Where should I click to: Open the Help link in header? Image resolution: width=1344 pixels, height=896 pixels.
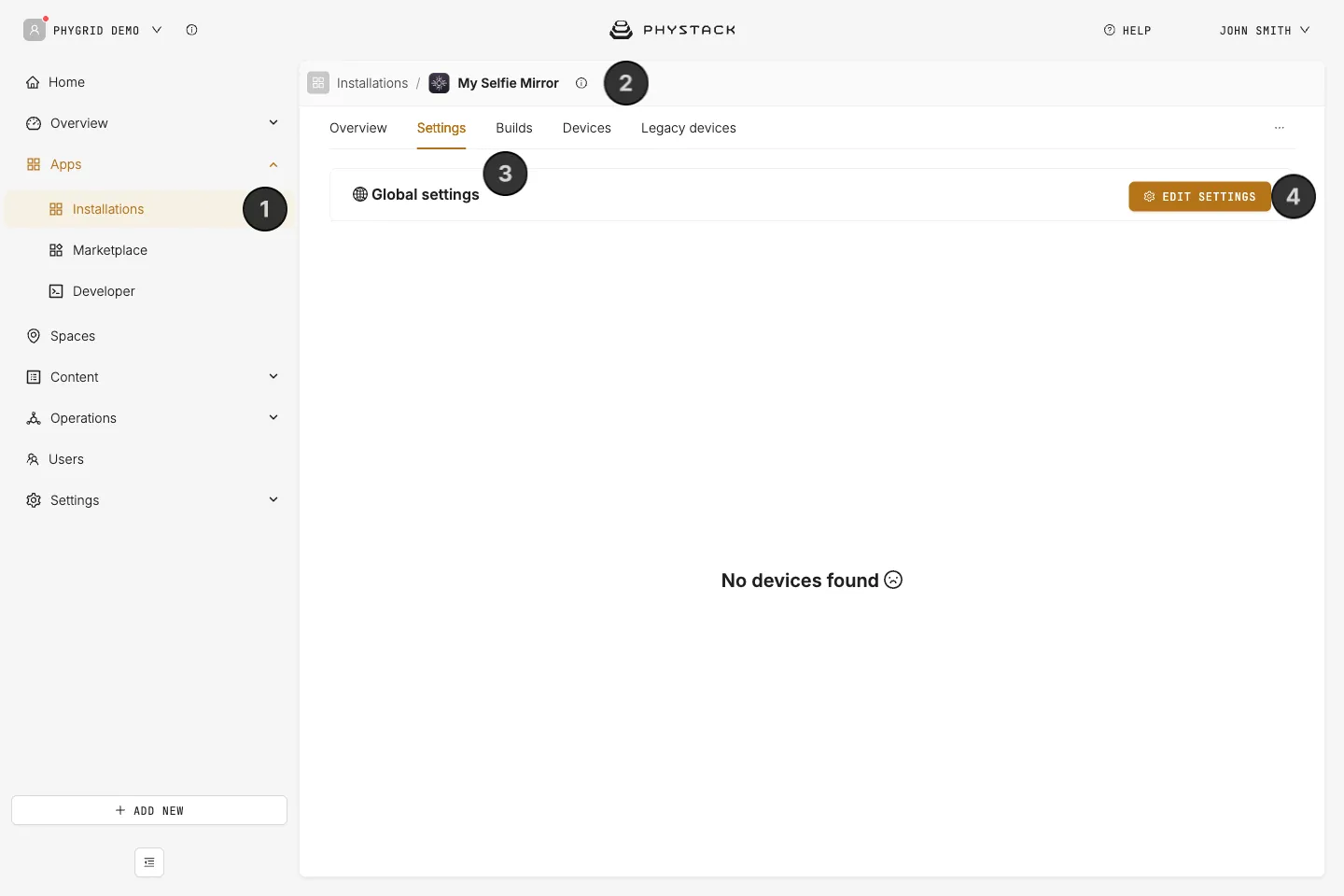[1127, 30]
